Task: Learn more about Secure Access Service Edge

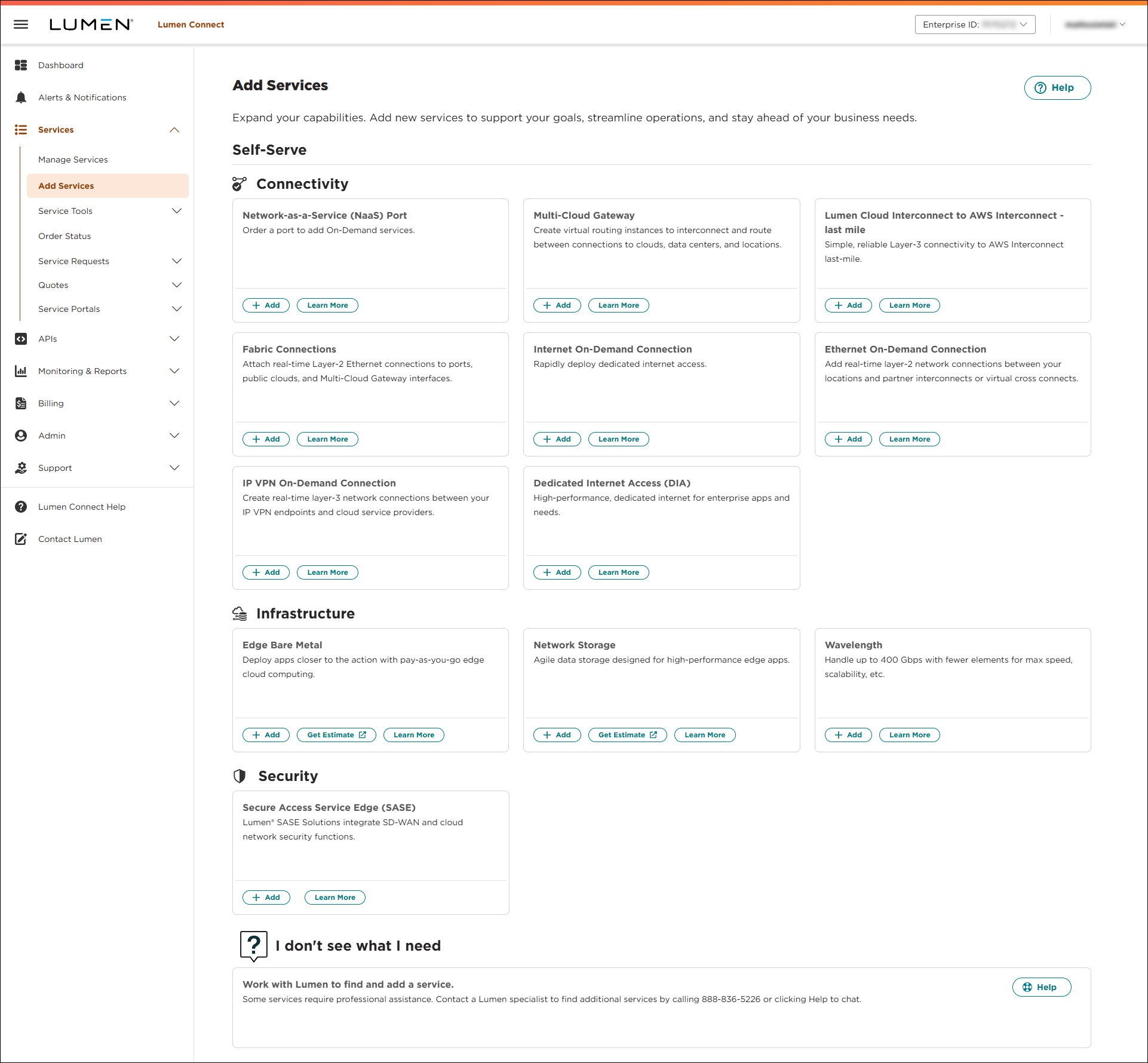Action: (335, 897)
